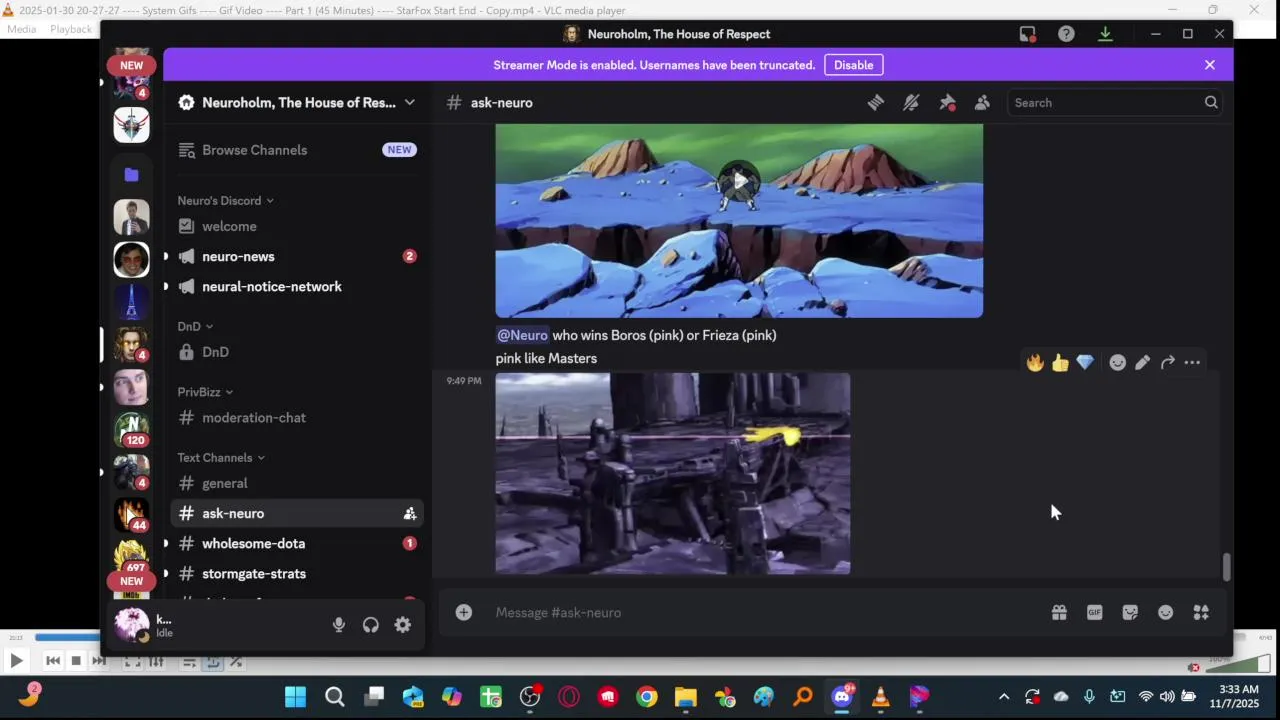The height and width of the screenshot is (720, 1280).
Task: Deafen with the headphones toggle
Action: (x=371, y=624)
